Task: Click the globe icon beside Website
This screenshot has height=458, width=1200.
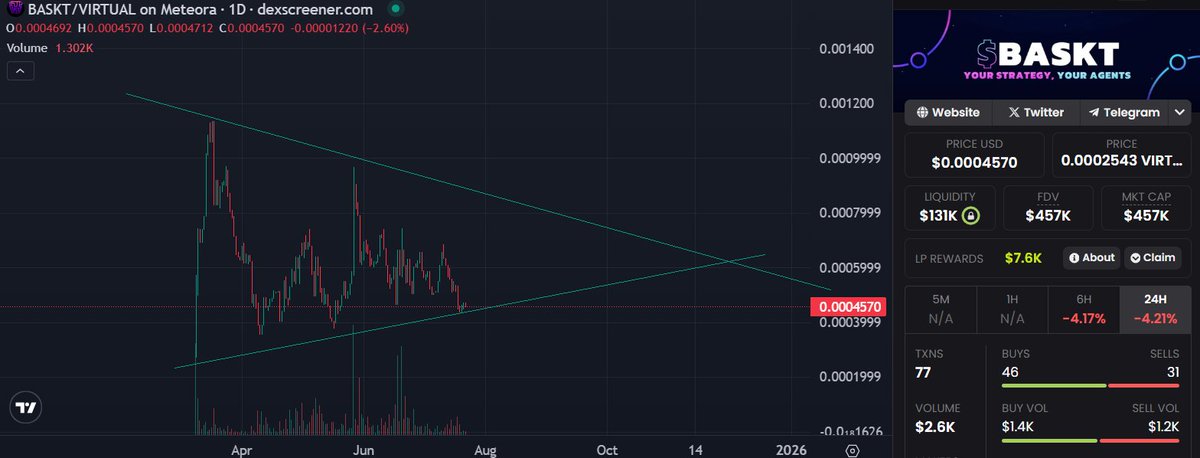Action: click(922, 113)
